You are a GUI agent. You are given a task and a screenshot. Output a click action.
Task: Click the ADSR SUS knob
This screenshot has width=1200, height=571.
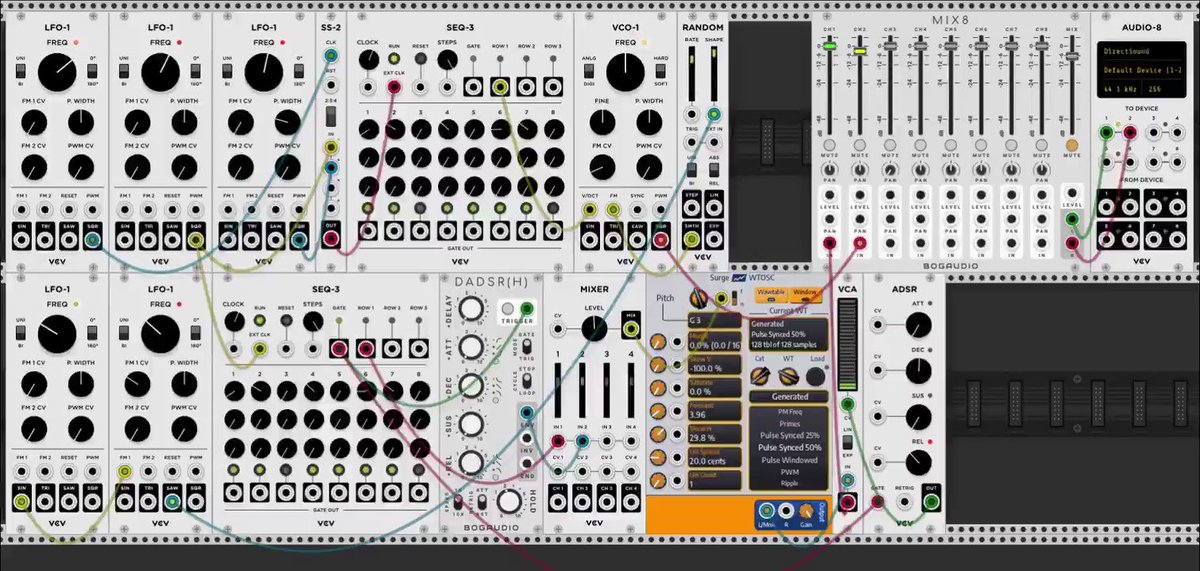pos(918,416)
